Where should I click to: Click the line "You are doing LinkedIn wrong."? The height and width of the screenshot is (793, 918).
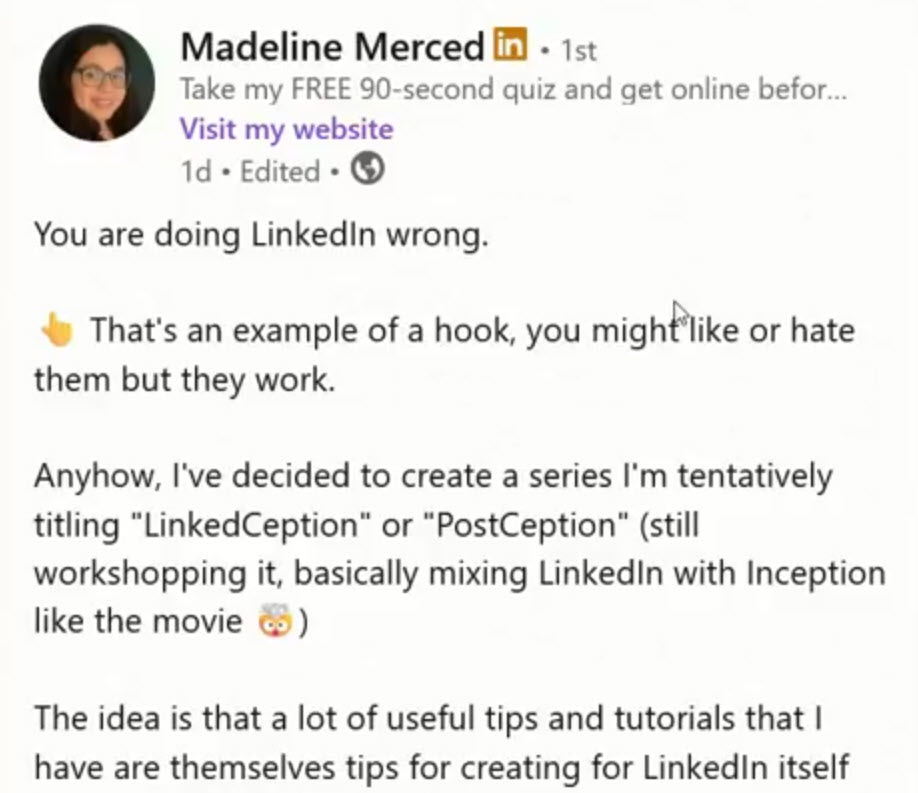coord(261,235)
